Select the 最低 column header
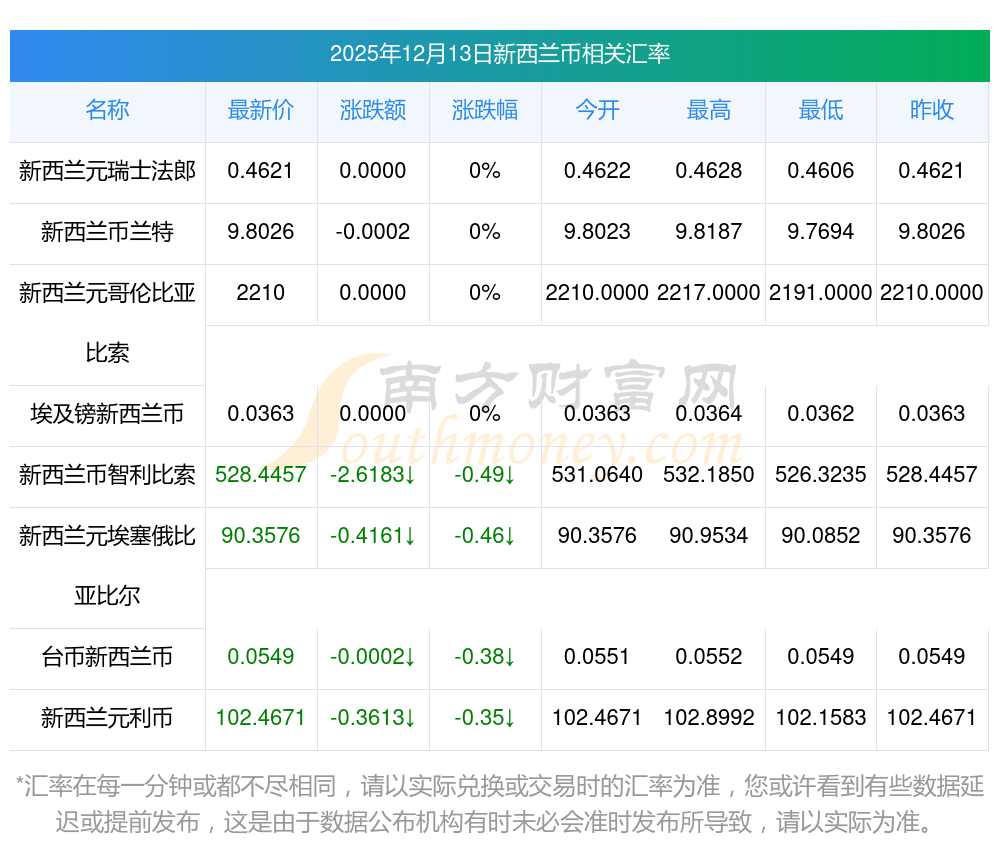This screenshot has width=1000, height=853. click(x=821, y=110)
